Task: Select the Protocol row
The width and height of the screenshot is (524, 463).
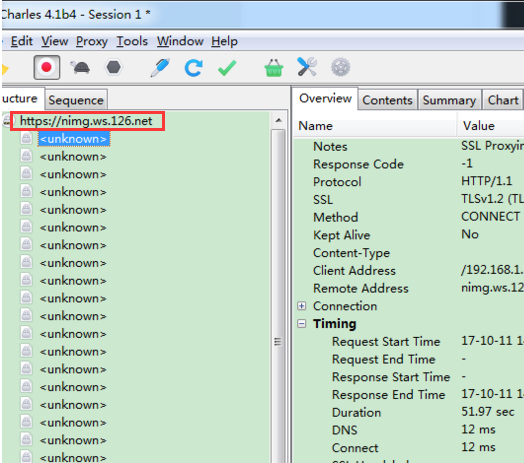Action: coord(409,182)
